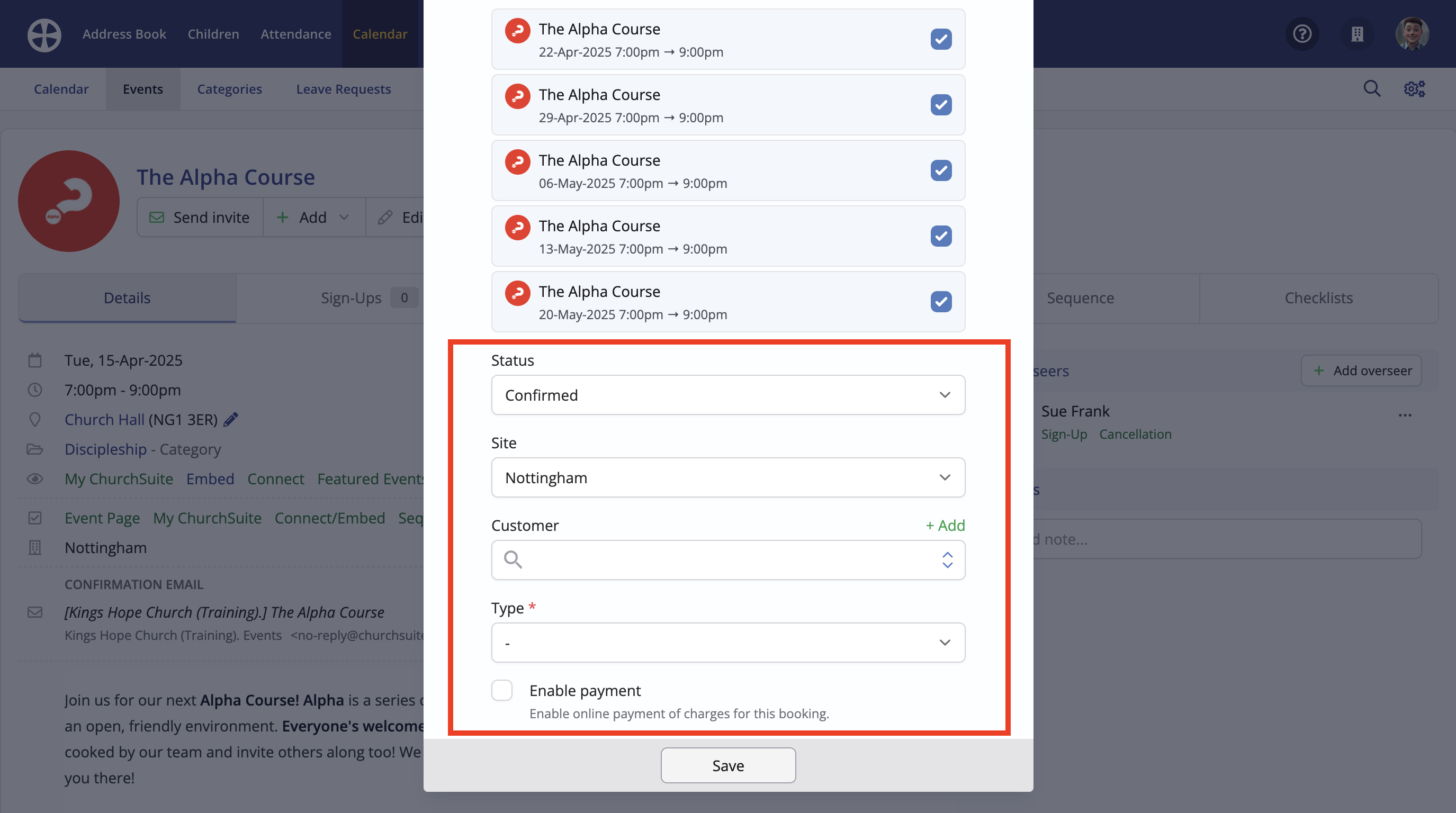Uncheck the 13-May-2025 Alpha Course checkbox
The height and width of the screenshot is (813, 1456).
[940, 236]
